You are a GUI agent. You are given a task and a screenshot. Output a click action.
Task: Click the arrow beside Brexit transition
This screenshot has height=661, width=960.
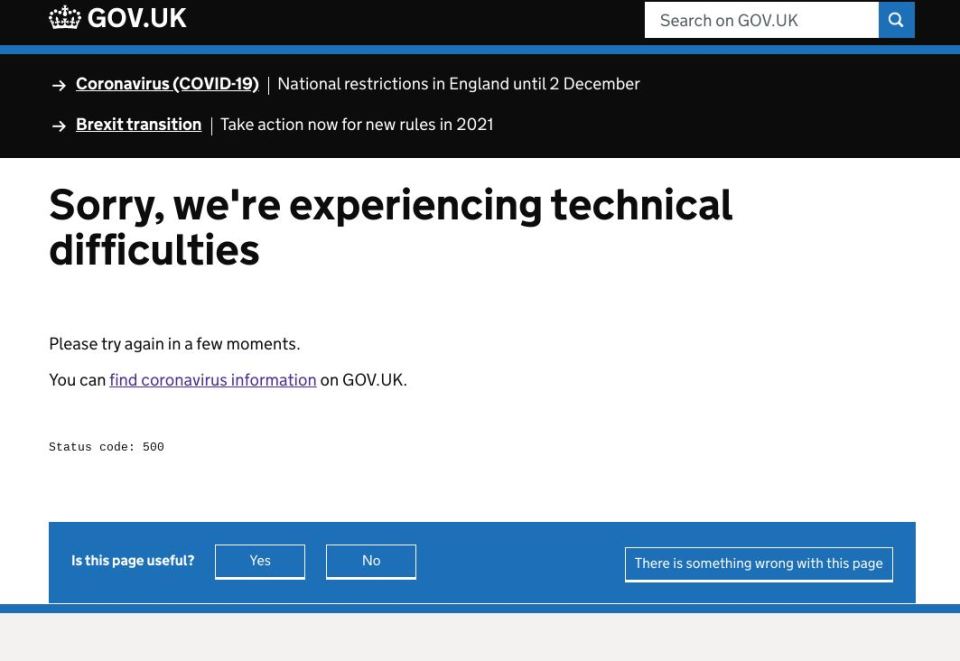point(59,126)
